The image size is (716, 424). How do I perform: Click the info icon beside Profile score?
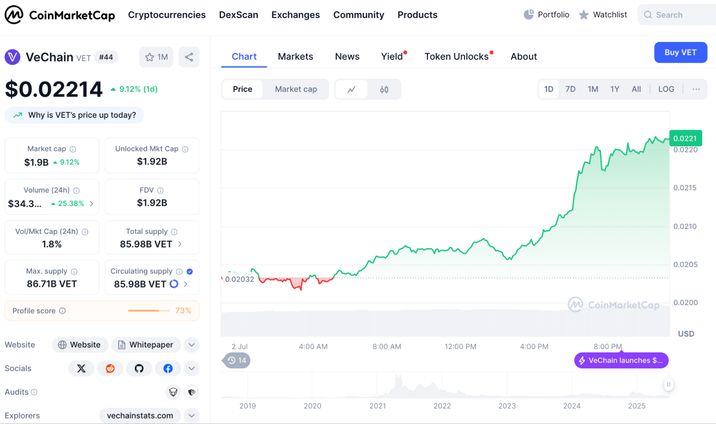tap(63, 311)
